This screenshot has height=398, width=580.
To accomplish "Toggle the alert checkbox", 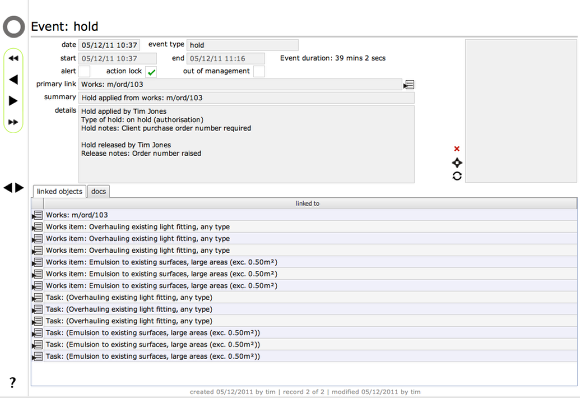I will pyautogui.click(x=84, y=71).
